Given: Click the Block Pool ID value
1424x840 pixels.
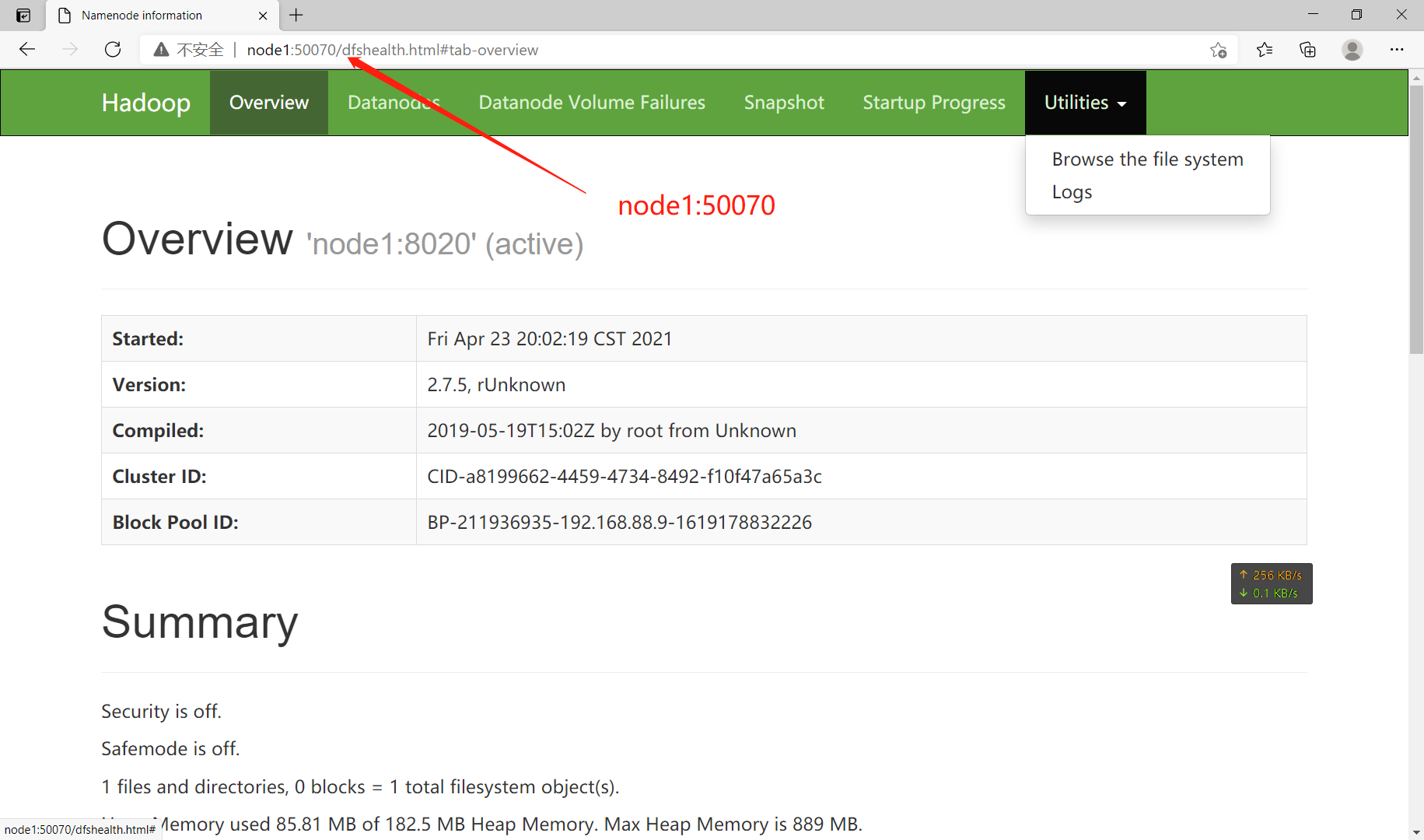Looking at the screenshot, I should pos(620,522).
